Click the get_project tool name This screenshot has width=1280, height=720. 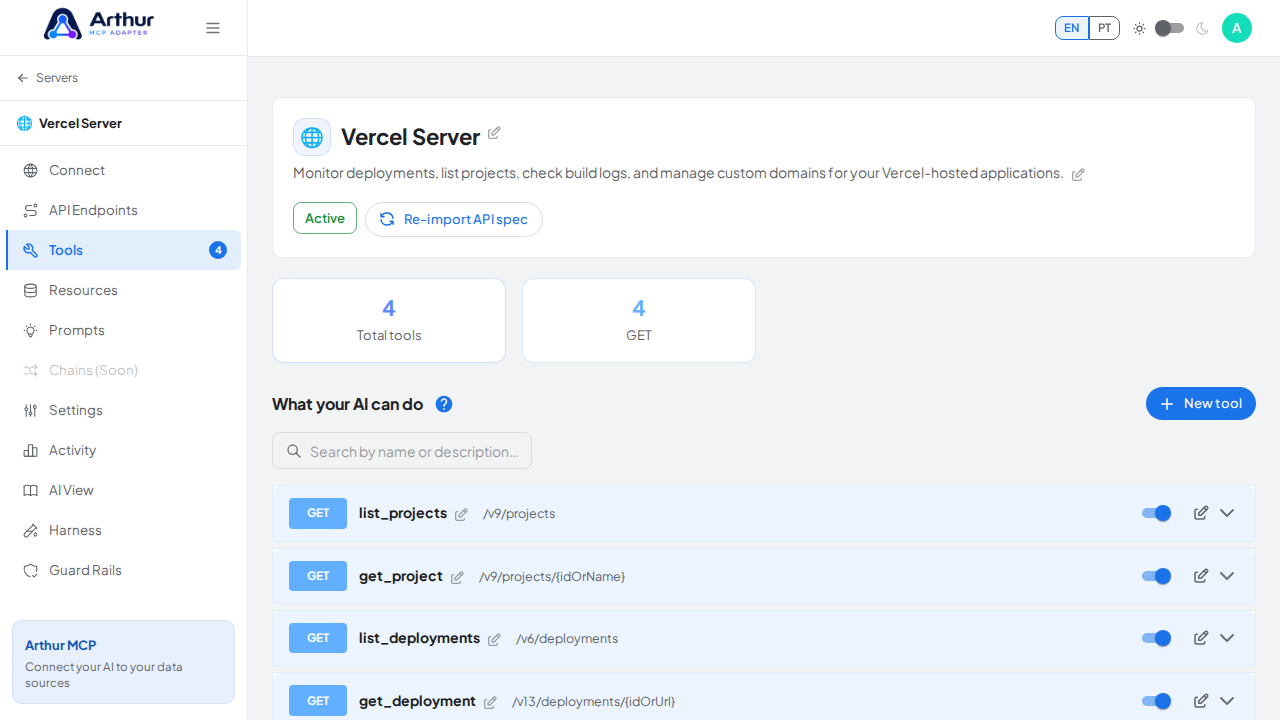point(401,576)
